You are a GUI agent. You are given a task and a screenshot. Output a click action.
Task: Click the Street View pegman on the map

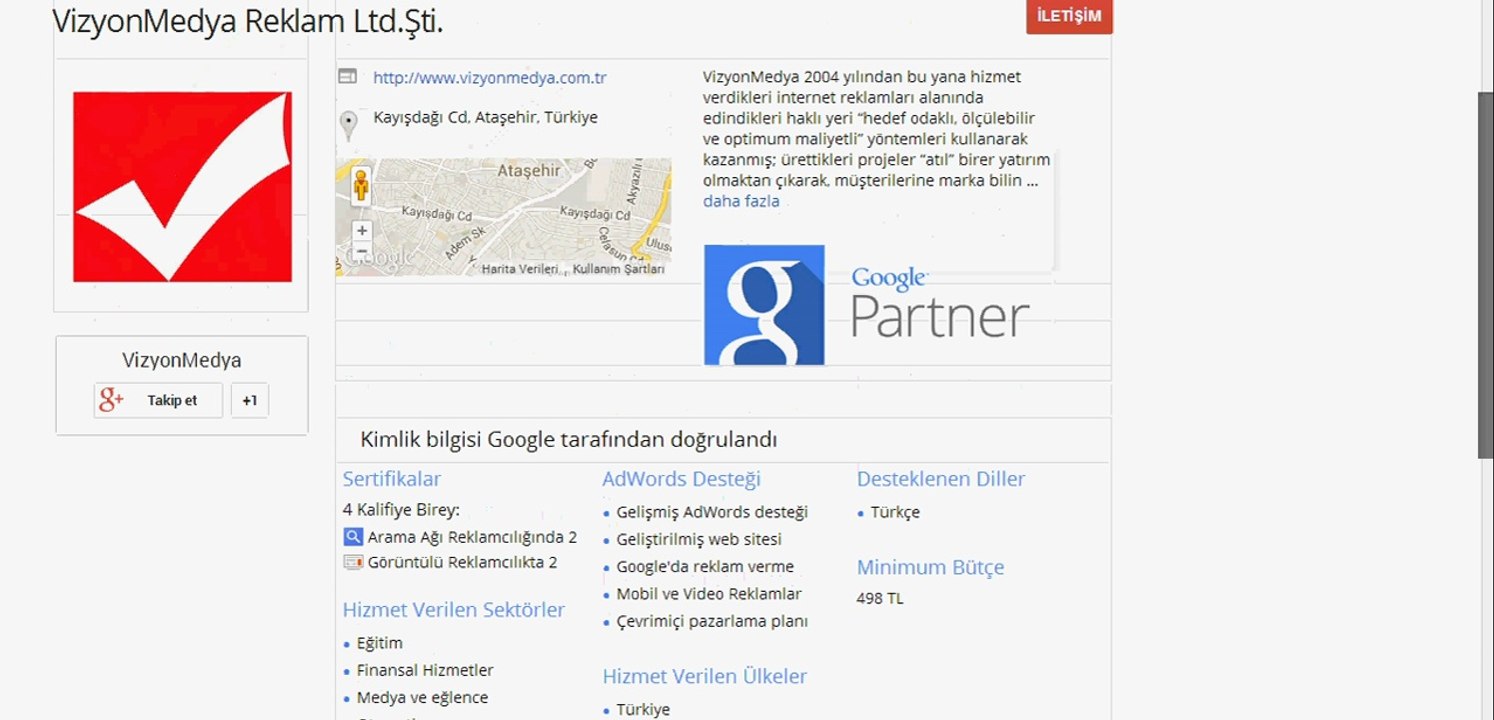[x=361, y=186]
